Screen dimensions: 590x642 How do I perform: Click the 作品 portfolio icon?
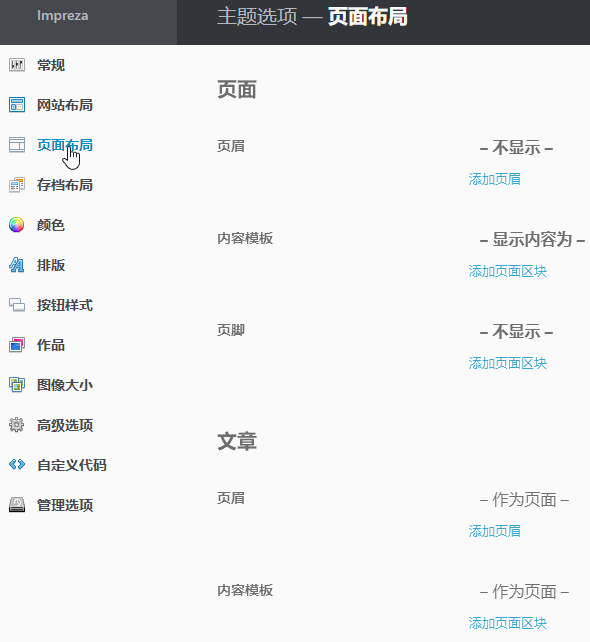(17, 345)
